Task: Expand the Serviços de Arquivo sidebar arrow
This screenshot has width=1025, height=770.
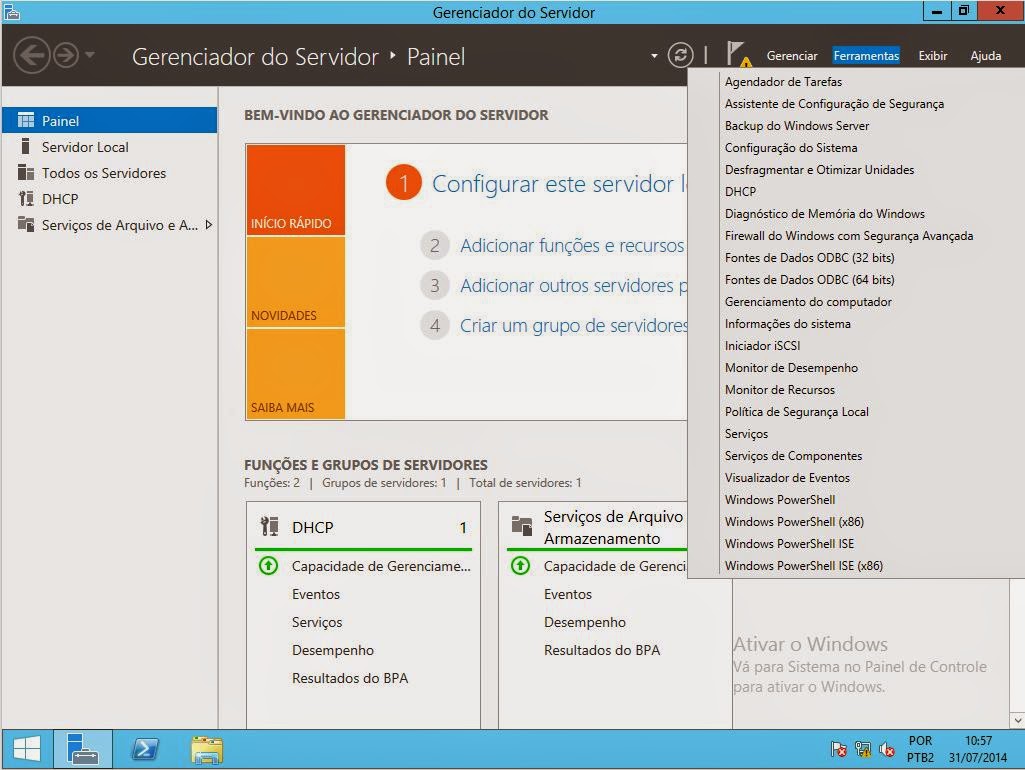Action: (x=209, y=225)
